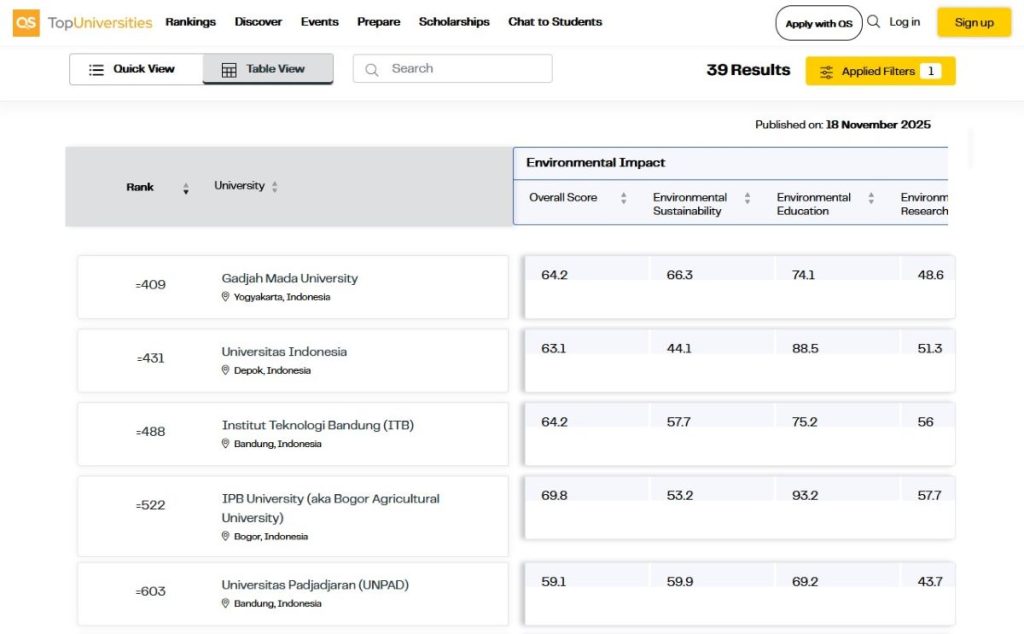Open the Prepare menu

tap(379, 22)
